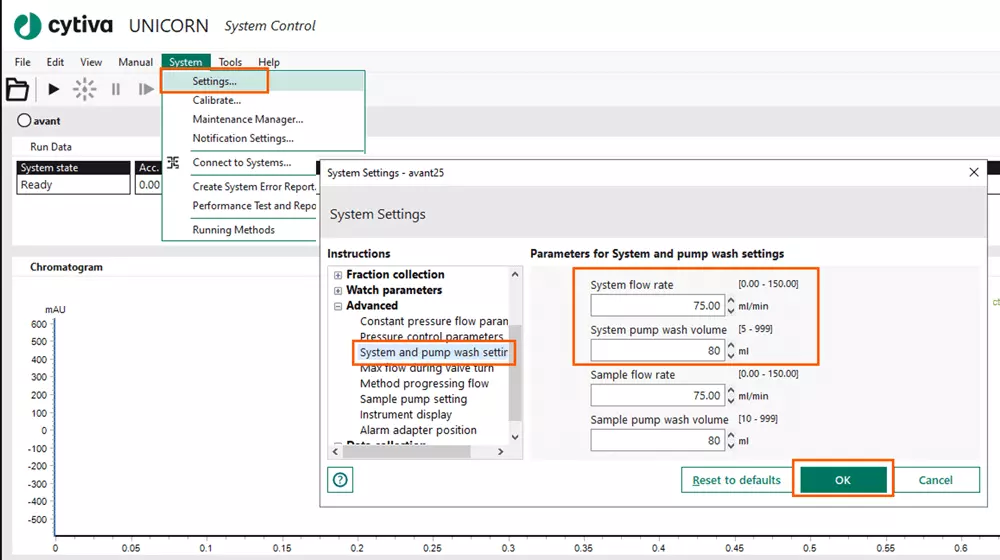The width and height of the screenshot is (1000, 560).
Task: Decrease System pump wash volume value
Action: 731,355
